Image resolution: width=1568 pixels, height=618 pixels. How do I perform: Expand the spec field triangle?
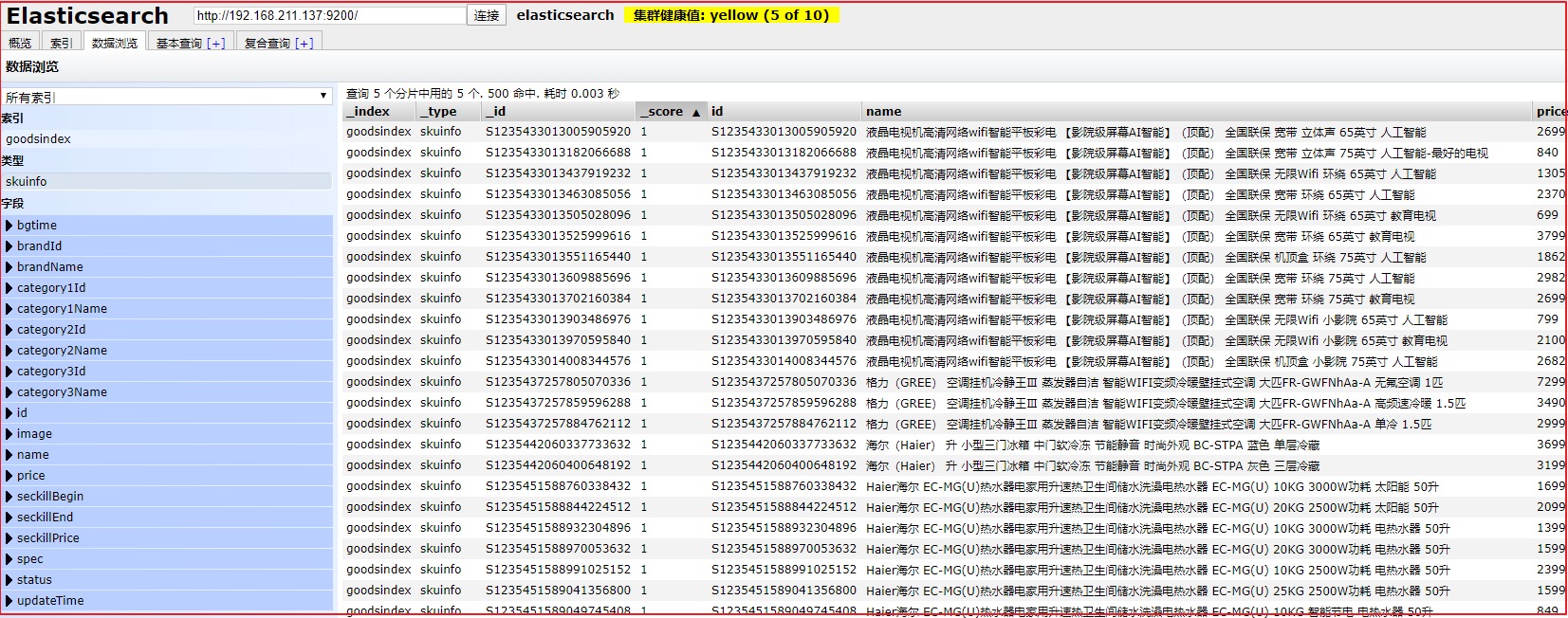click(x=9, y=559)
